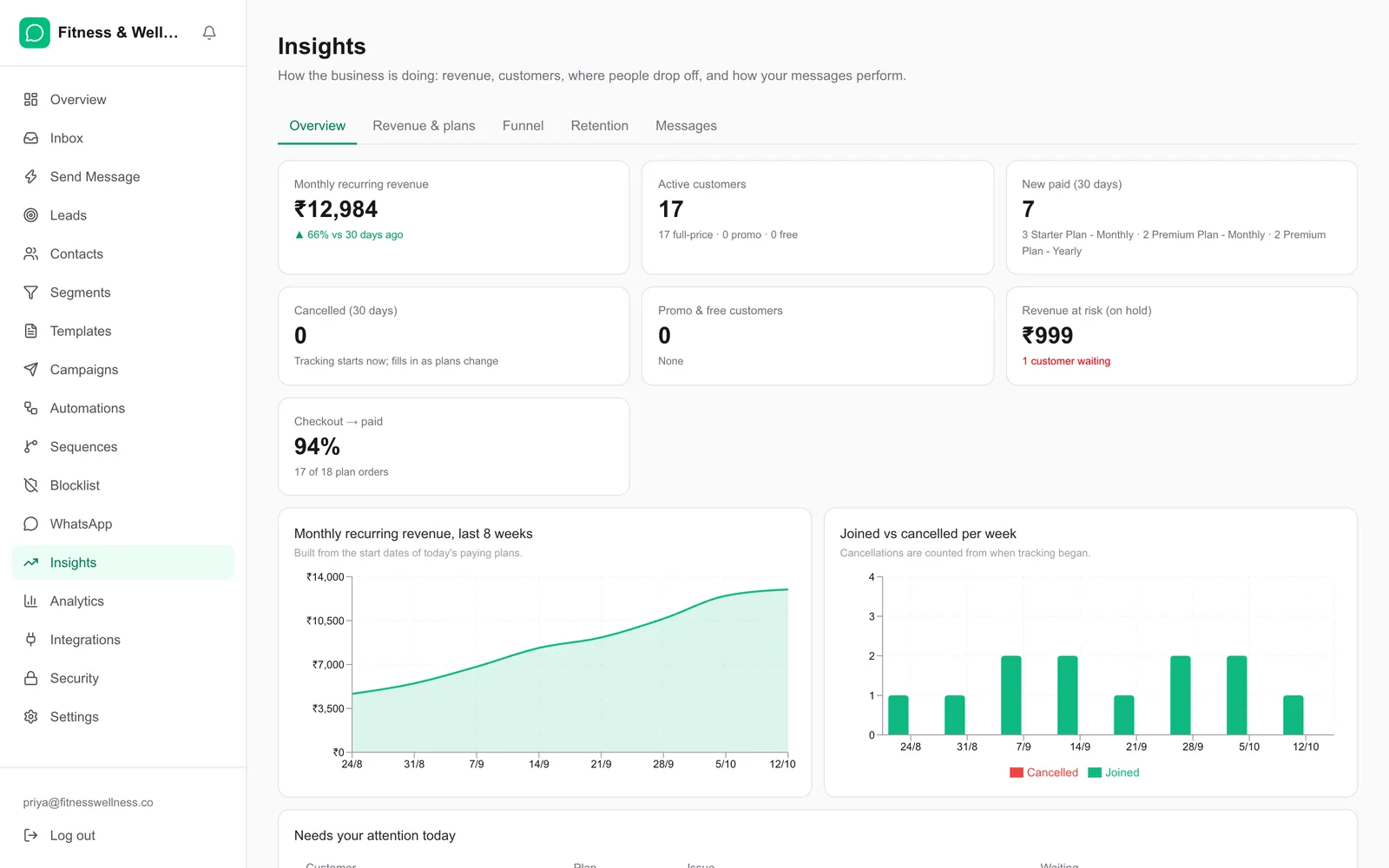Click the Automations workflow icon
The height and width of the screenshot is (868, 1389).
click(31, 408)
